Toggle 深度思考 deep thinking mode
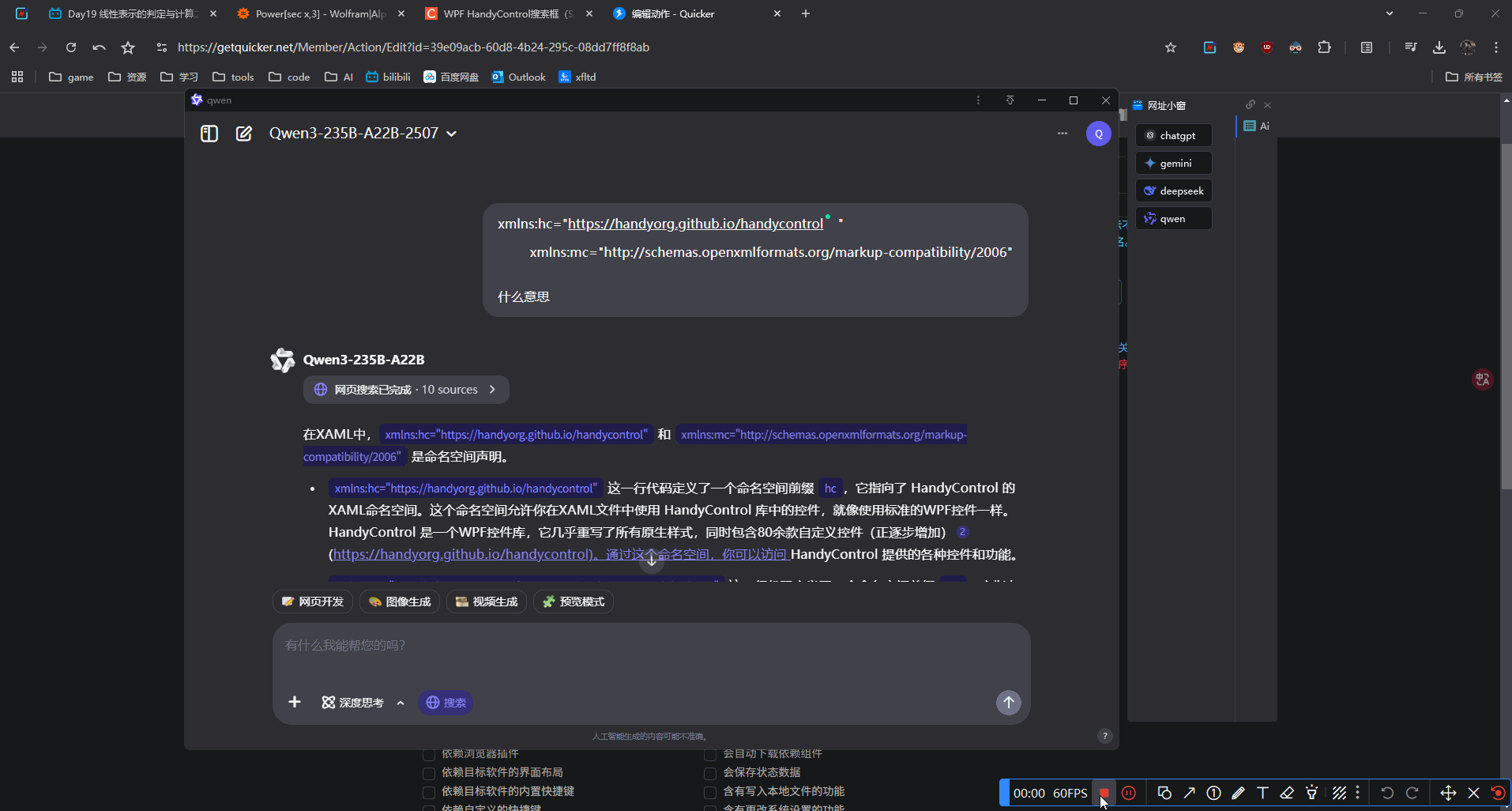This screenshot has height=811, width=1512. click(x=352, y=703)
